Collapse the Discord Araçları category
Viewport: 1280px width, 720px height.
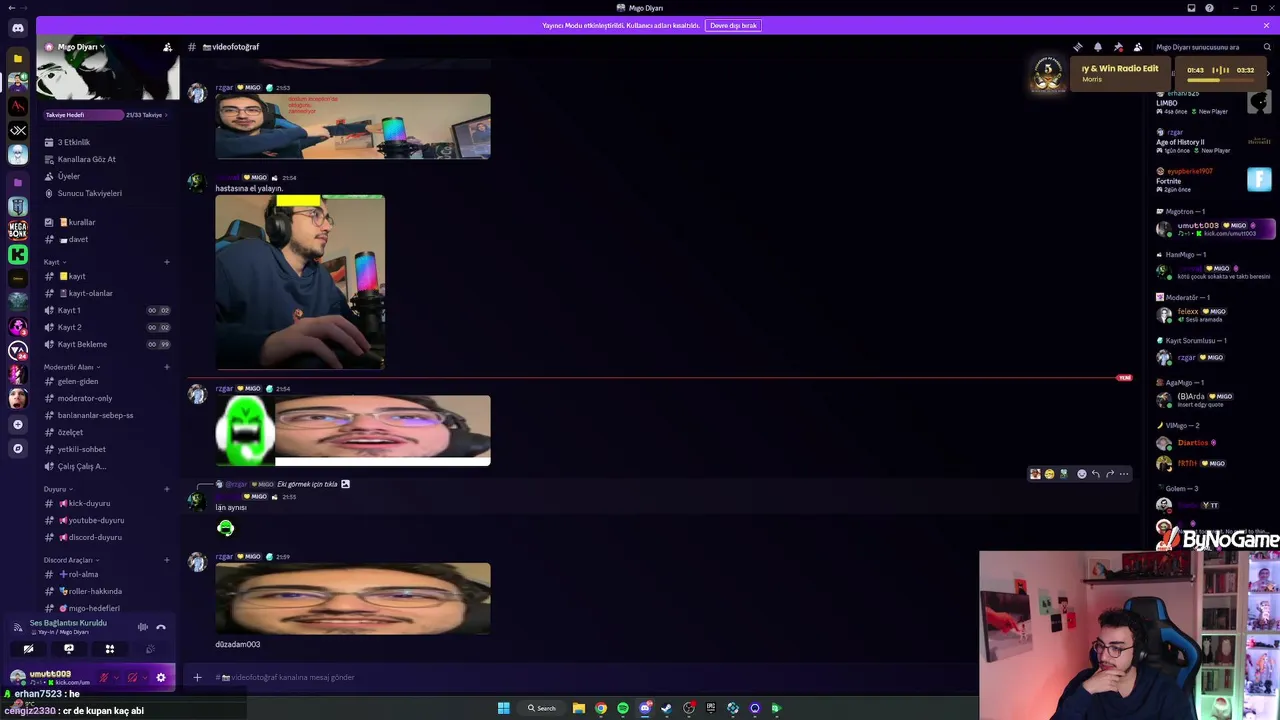coord(71,560)
